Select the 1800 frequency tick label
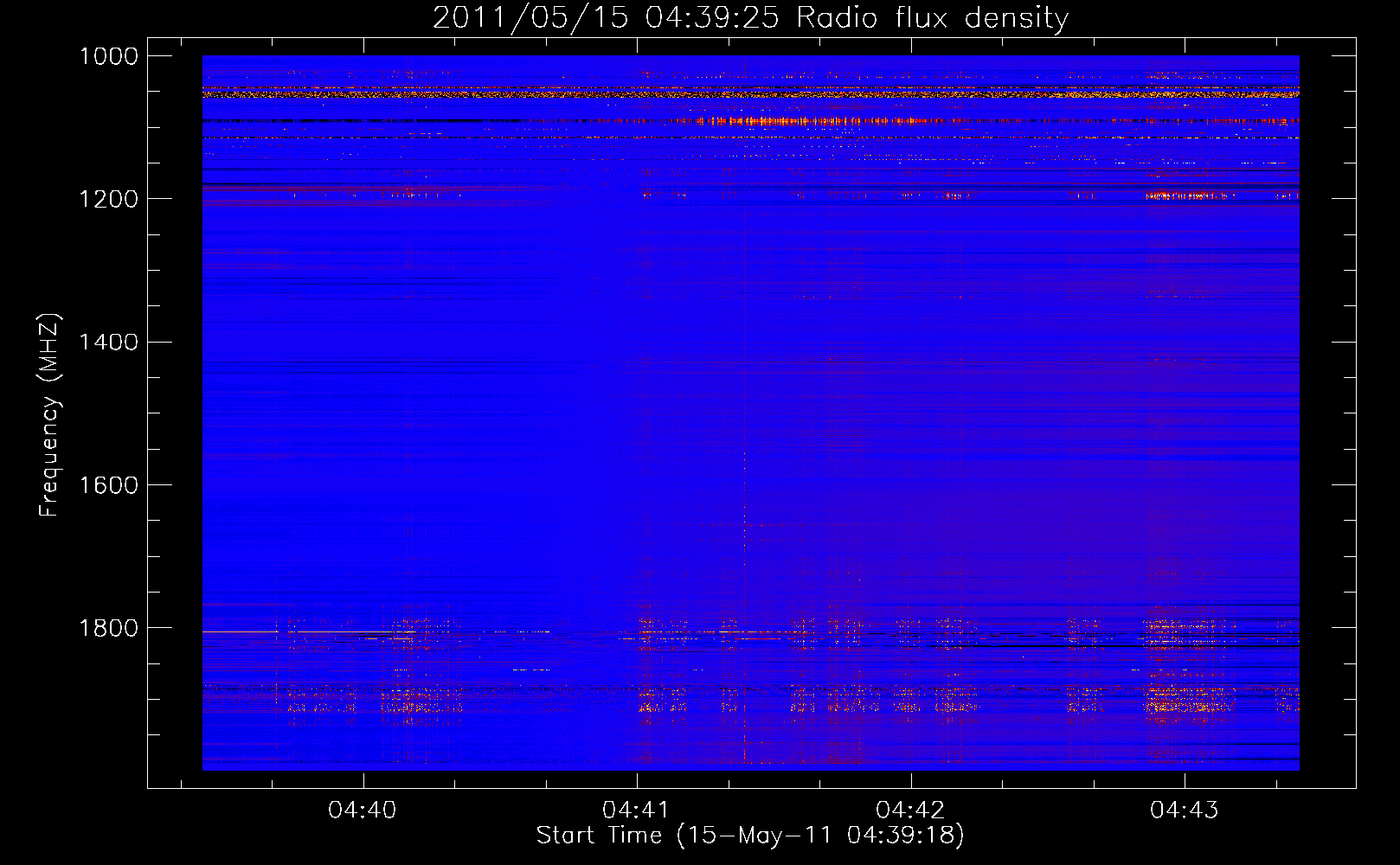Viewport: 1400px width, 865px height. 109,628
